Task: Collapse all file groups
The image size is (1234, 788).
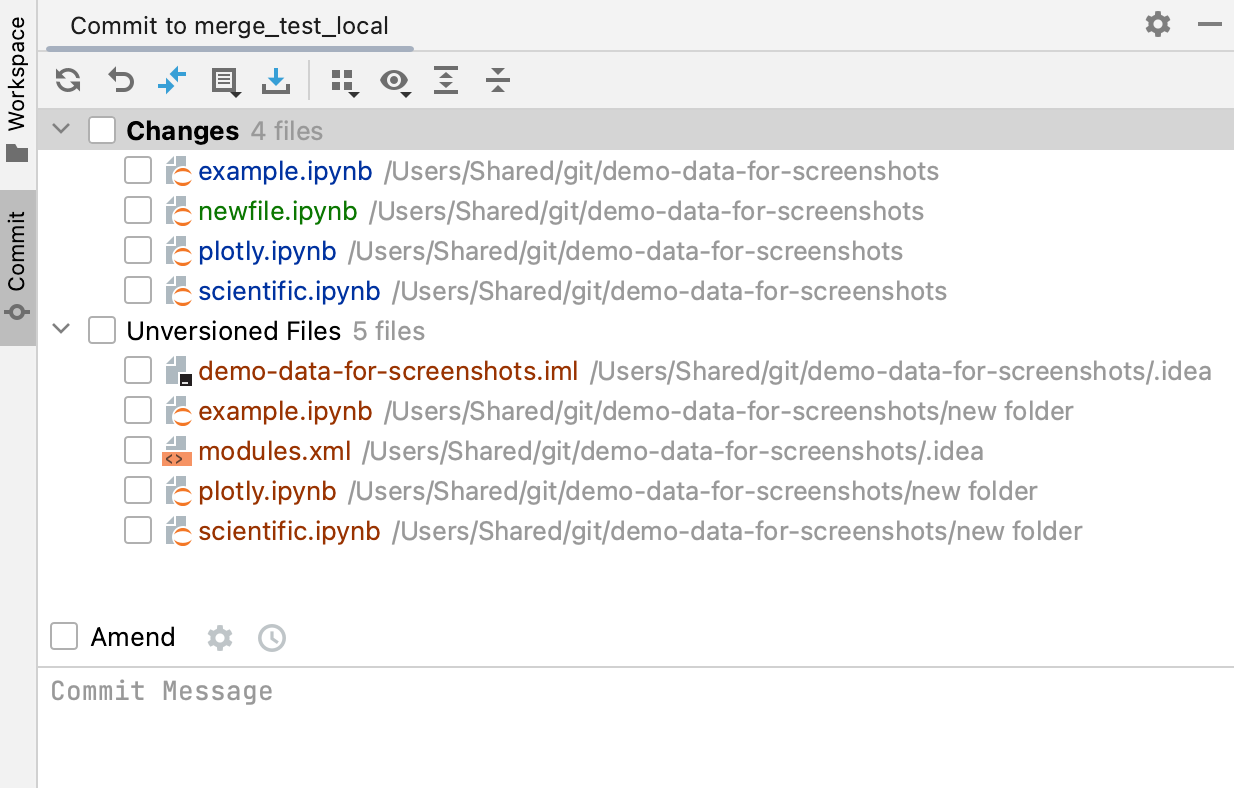Action: [x=497, y=80]
